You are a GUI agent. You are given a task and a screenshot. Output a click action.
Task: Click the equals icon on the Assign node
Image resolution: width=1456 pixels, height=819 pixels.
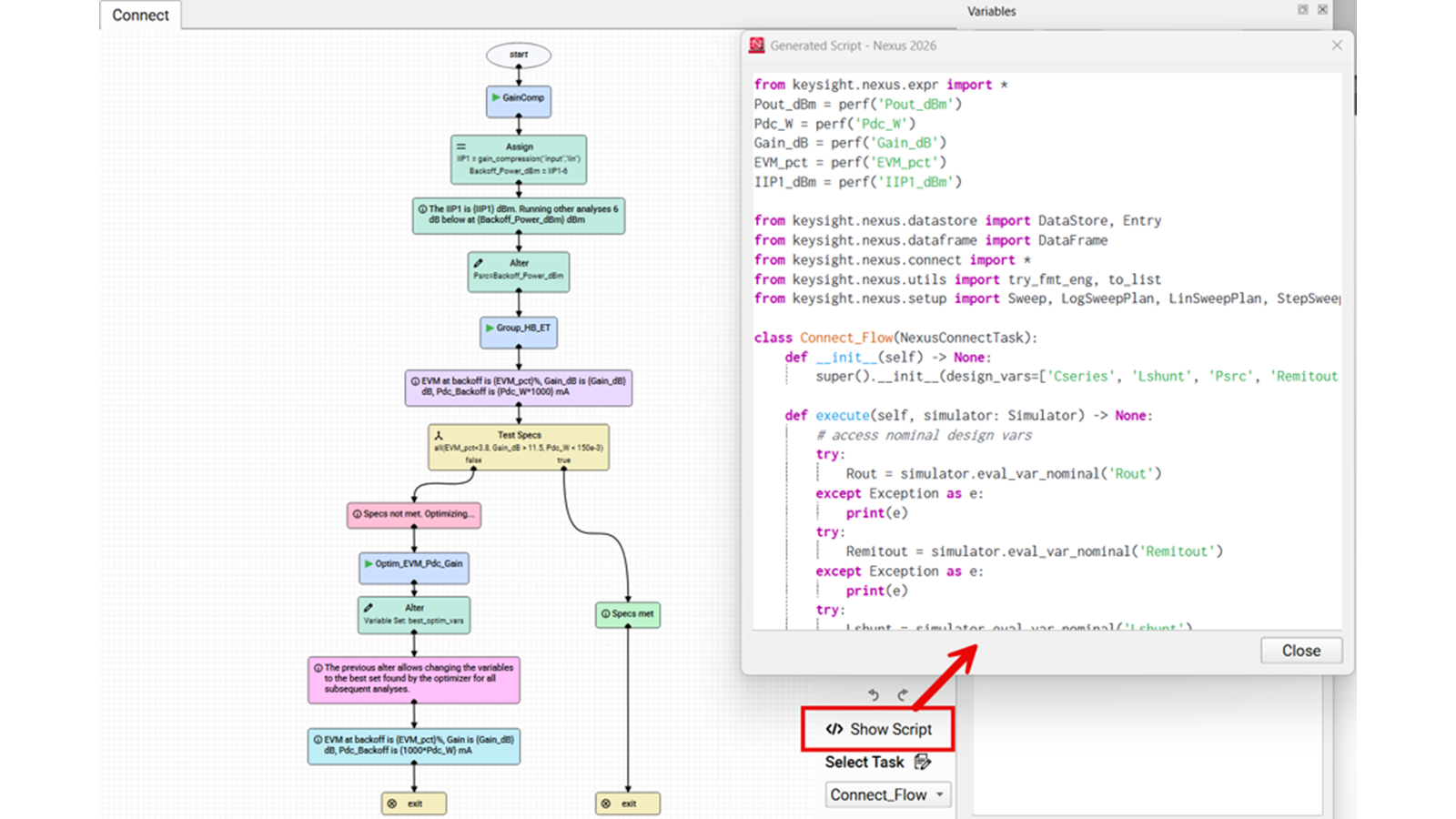click(x=461, y=147)
